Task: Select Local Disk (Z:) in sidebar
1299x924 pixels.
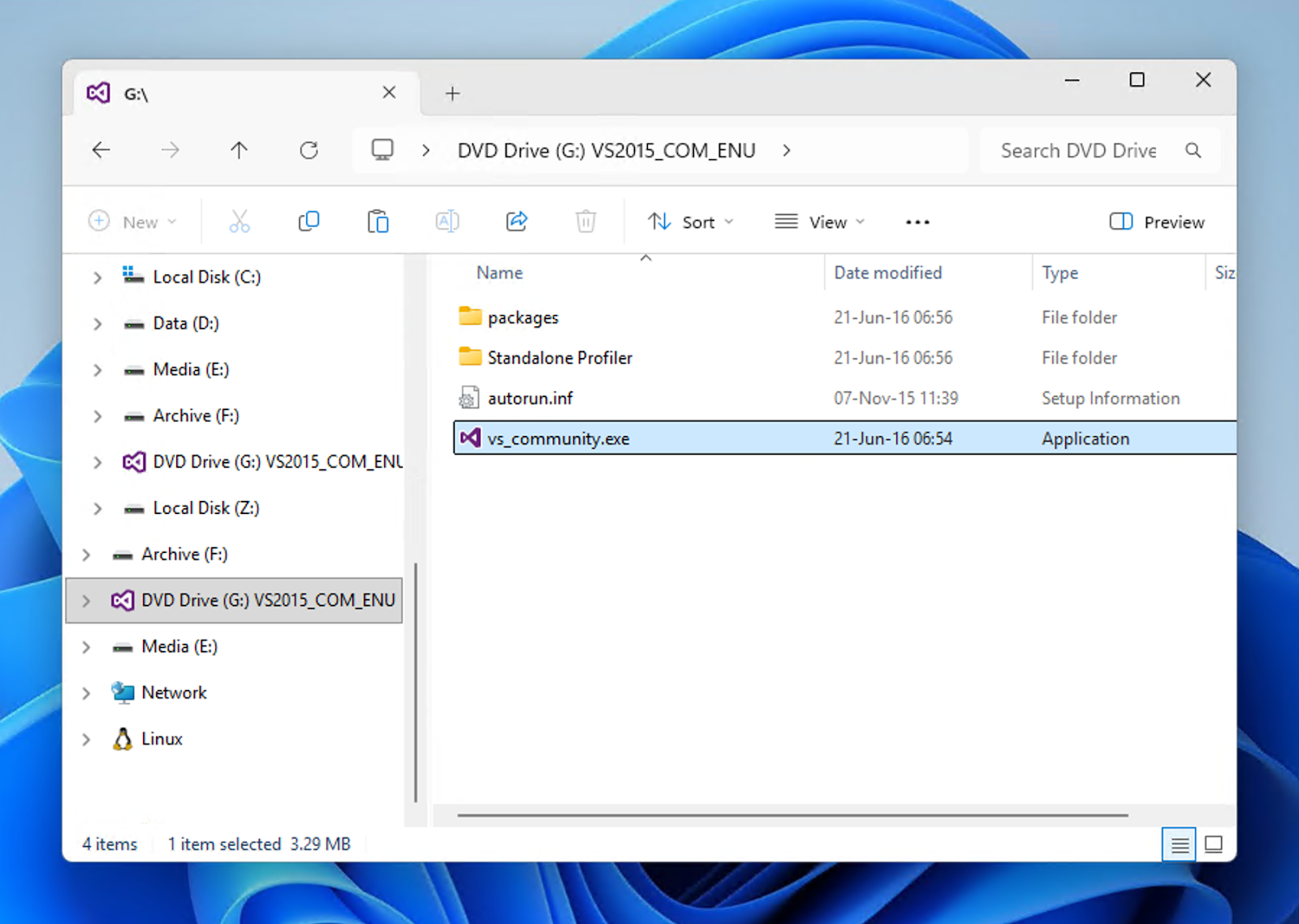Action: pyautogui.click(x=206, y=507)
